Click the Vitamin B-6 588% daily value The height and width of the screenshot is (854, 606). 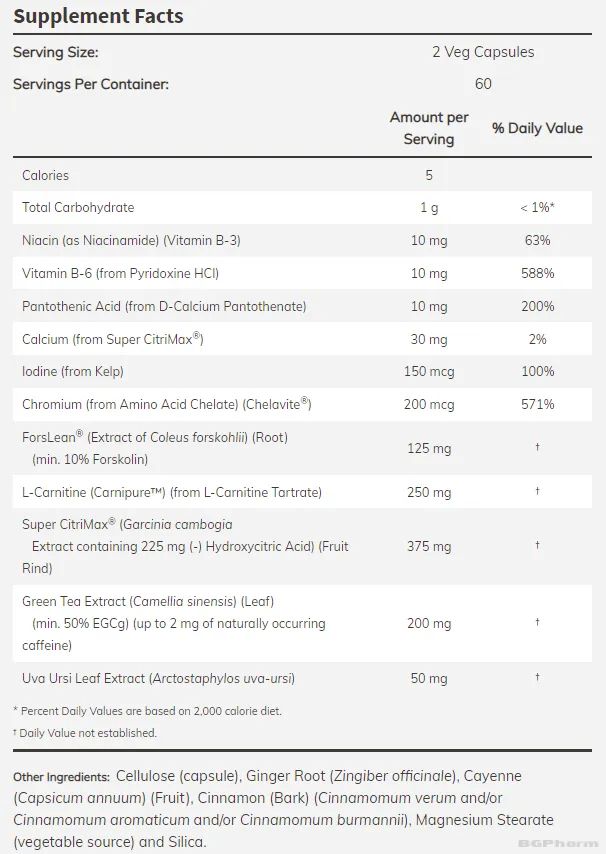(x=537, y=273)
